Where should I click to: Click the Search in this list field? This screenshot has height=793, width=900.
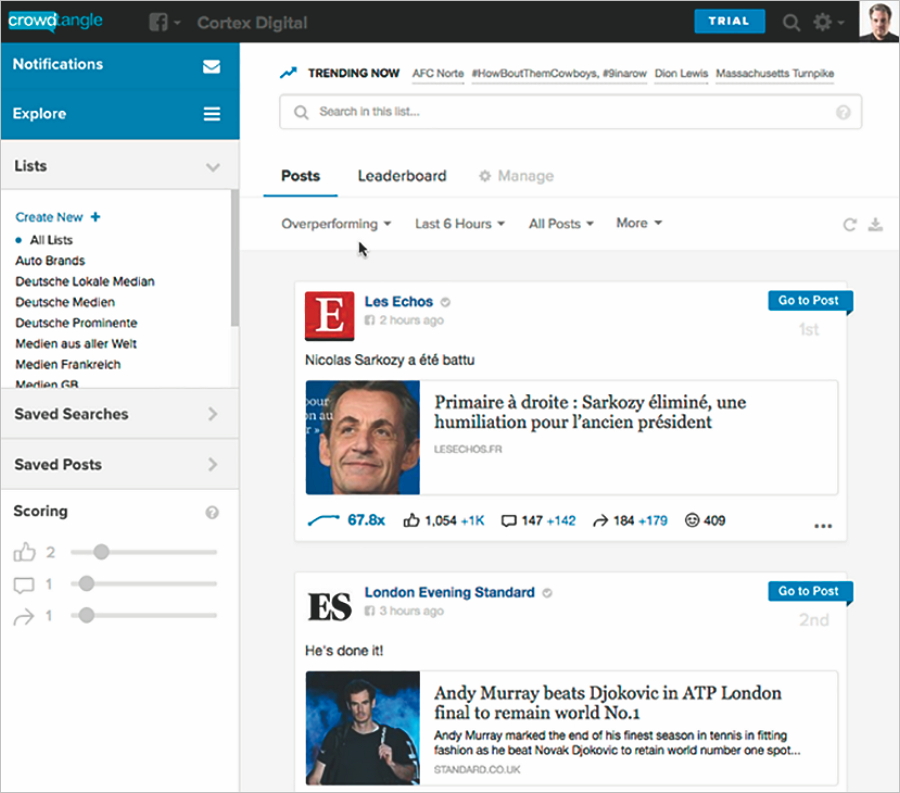570,112
